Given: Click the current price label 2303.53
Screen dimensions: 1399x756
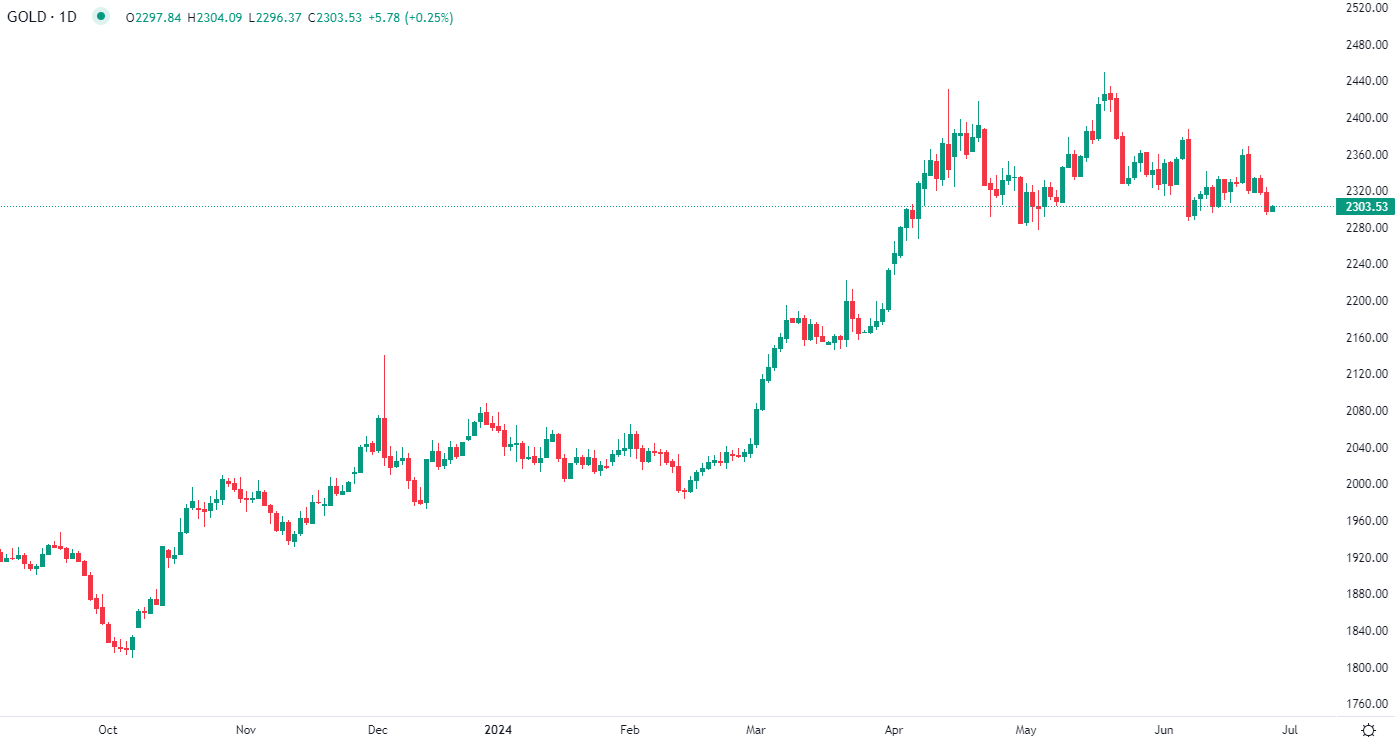Looking at the screenshot, I should 1366,207.
